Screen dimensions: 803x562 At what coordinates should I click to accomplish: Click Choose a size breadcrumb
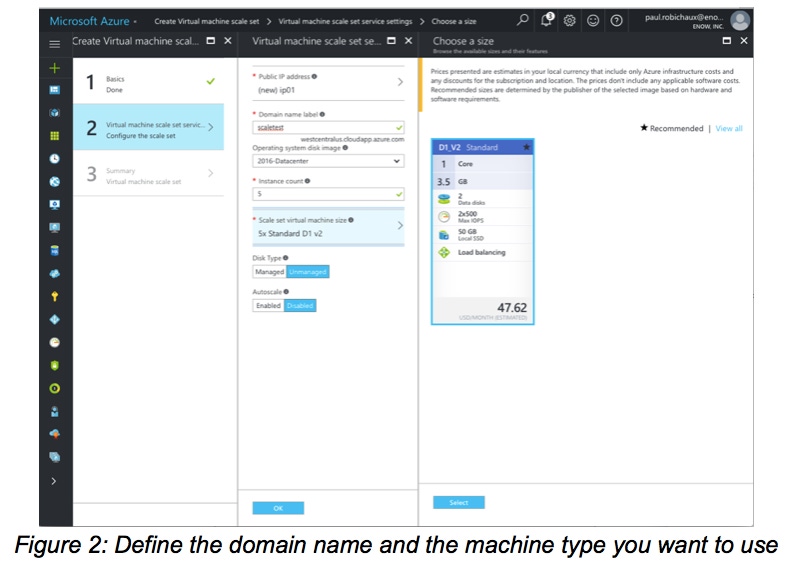454,22
